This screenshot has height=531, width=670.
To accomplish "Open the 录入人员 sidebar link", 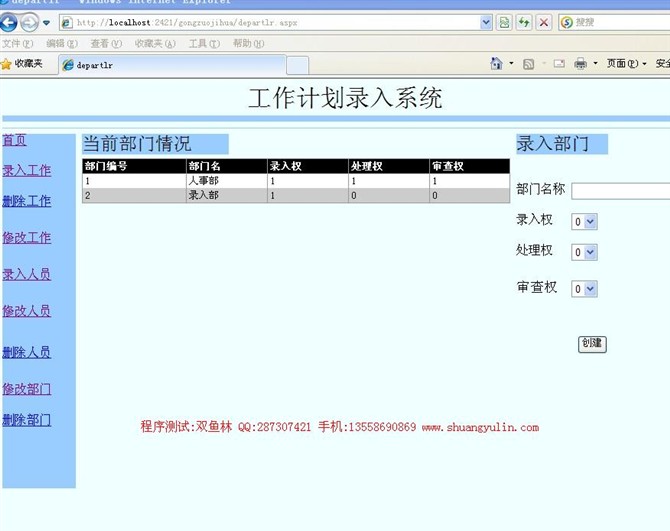I will [x=27, y=274].
